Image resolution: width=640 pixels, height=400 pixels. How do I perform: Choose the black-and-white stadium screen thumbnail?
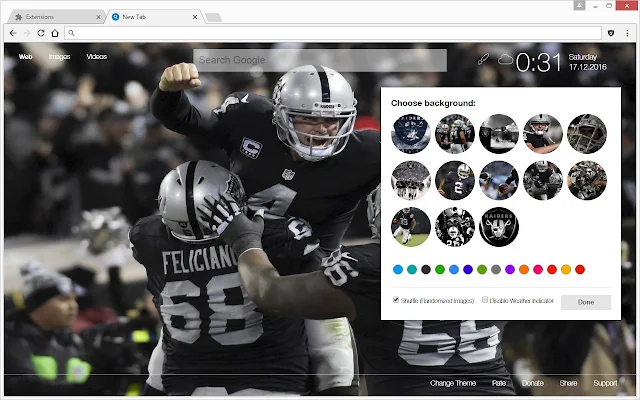499,134
